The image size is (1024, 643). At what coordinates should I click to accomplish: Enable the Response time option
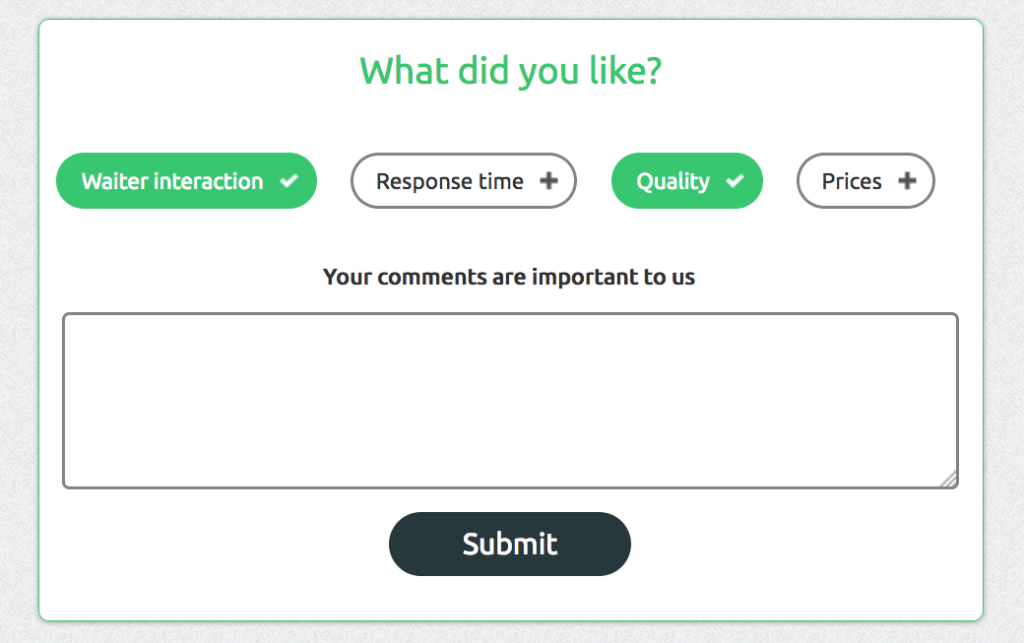click(463, 181)
